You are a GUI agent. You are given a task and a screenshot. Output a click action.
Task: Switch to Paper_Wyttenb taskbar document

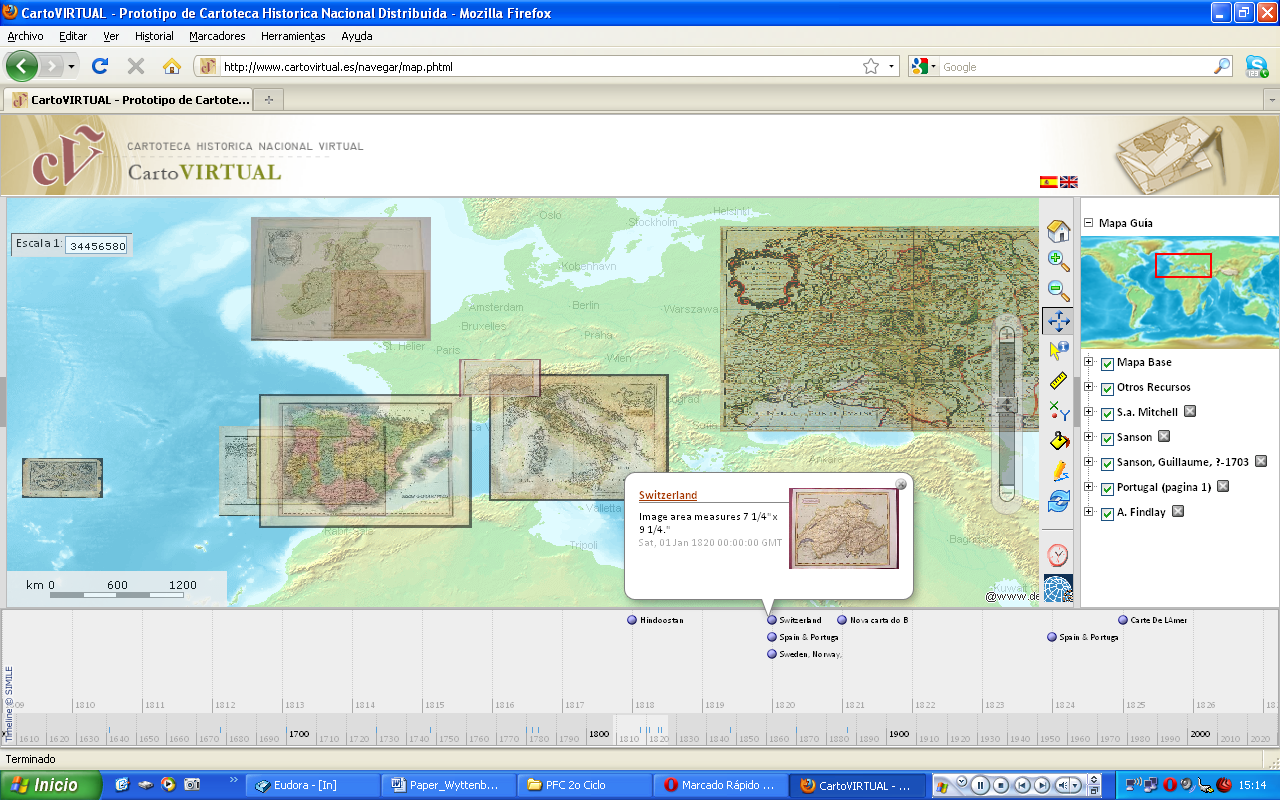449,785
